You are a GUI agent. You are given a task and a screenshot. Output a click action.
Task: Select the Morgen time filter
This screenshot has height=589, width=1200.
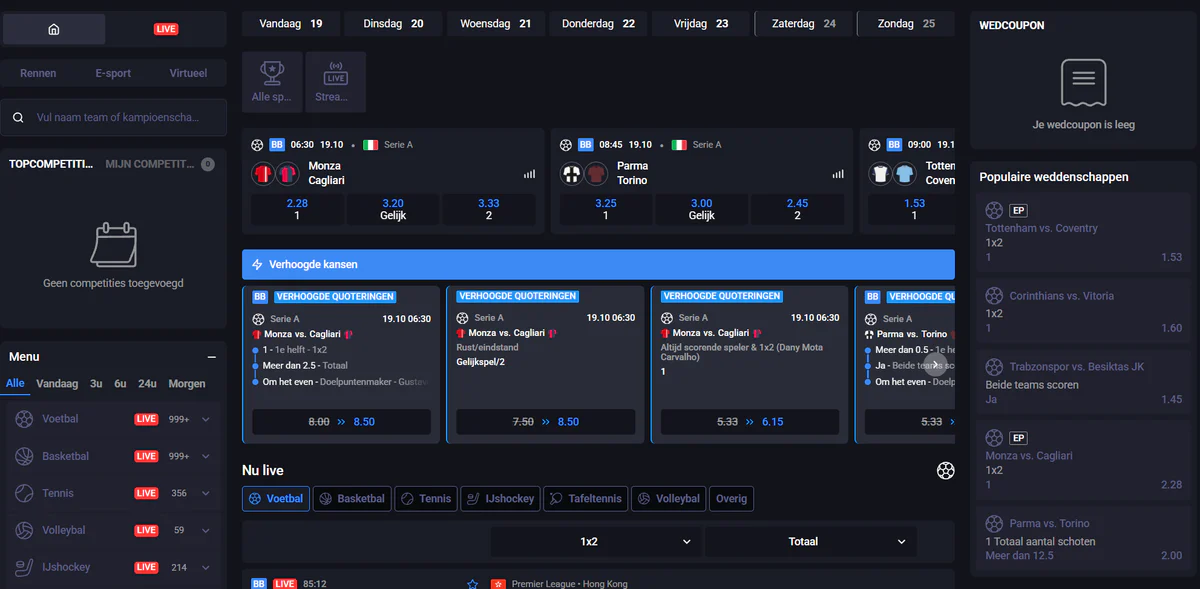[x=187, y=384]
